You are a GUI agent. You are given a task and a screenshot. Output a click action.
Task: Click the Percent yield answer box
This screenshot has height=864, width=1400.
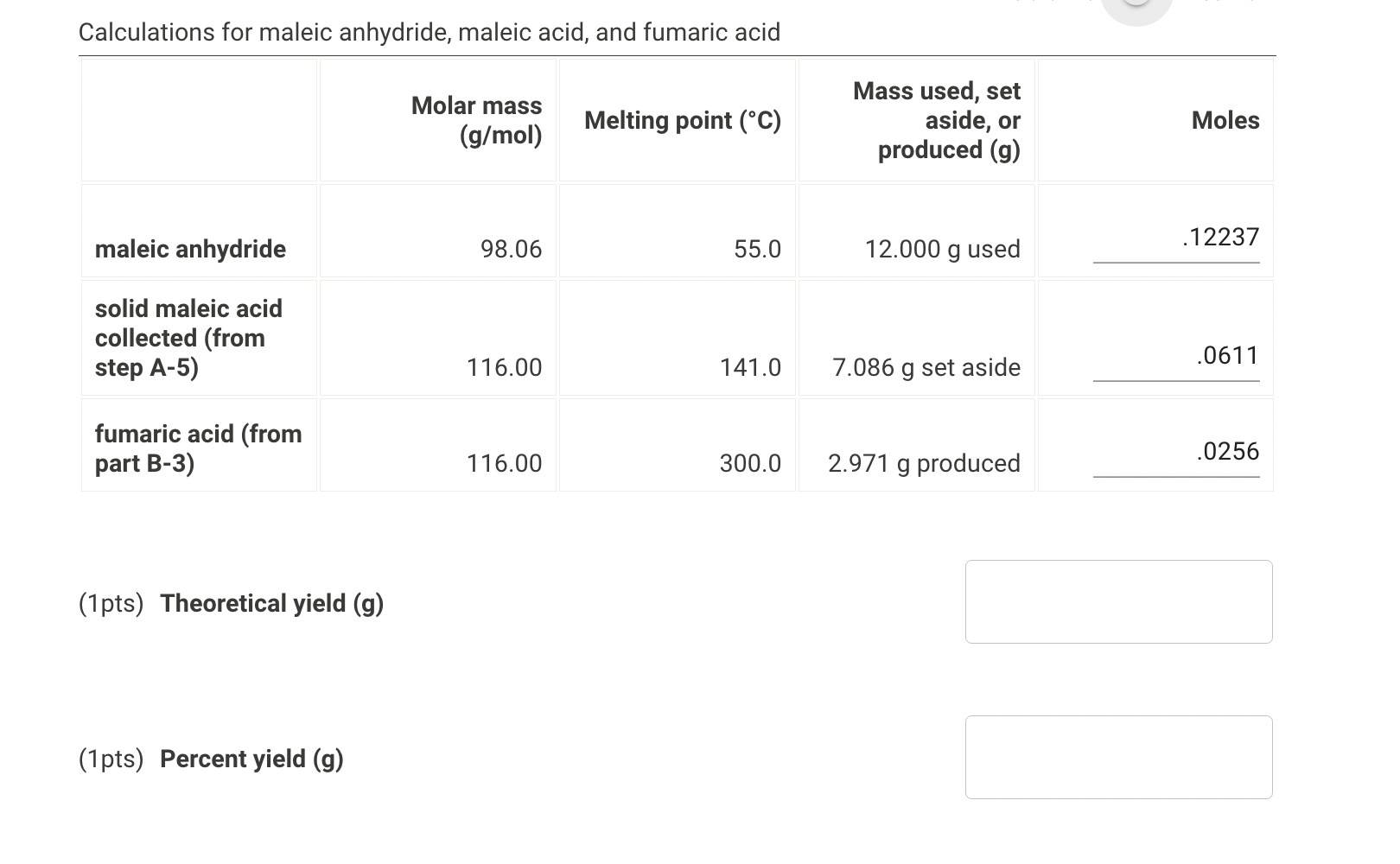click(1118, 757)
